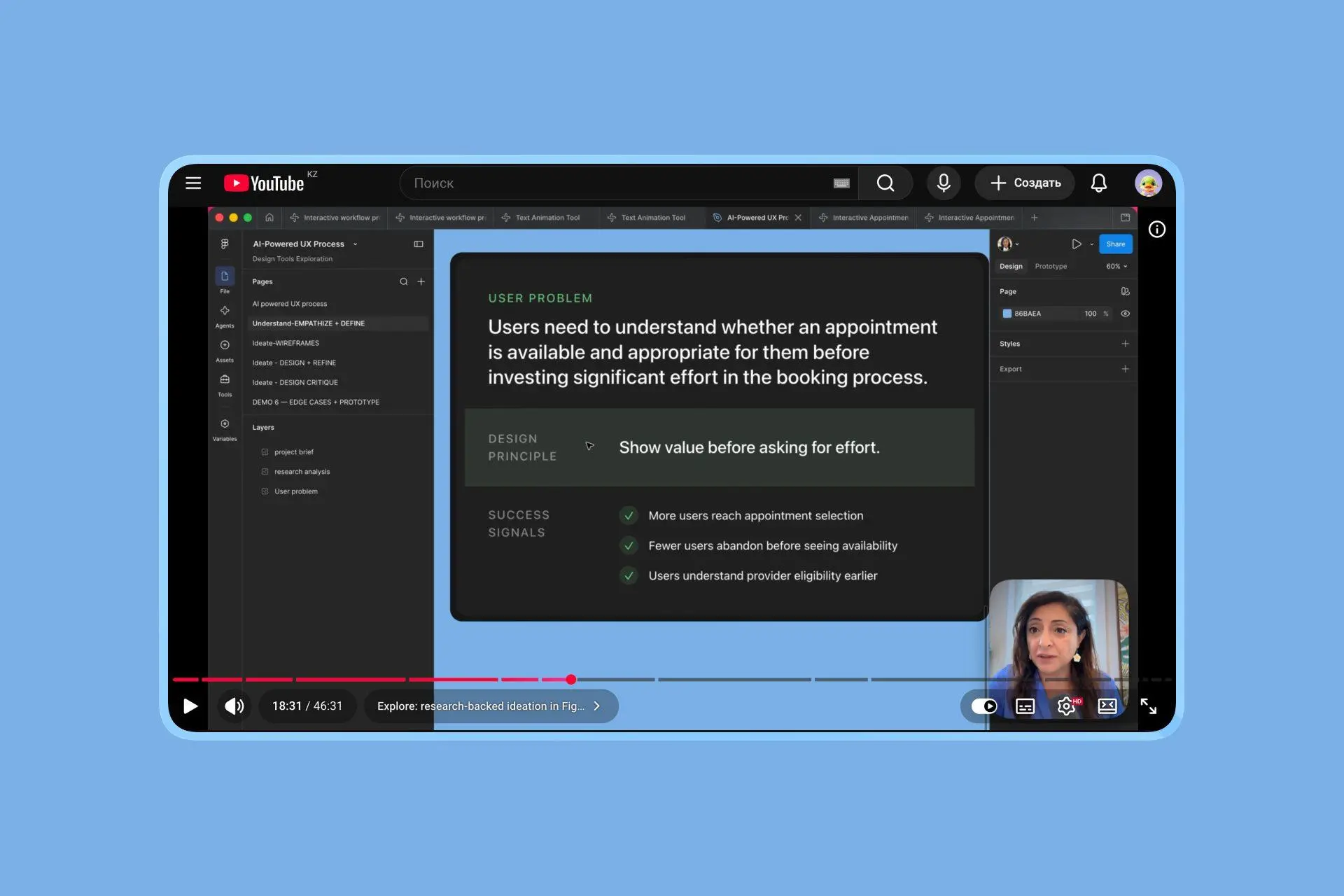The width and height of the screenshot is (1344, 896).
Task: Click the 86BAEA page color swatch
Action: coord(1007,314)
